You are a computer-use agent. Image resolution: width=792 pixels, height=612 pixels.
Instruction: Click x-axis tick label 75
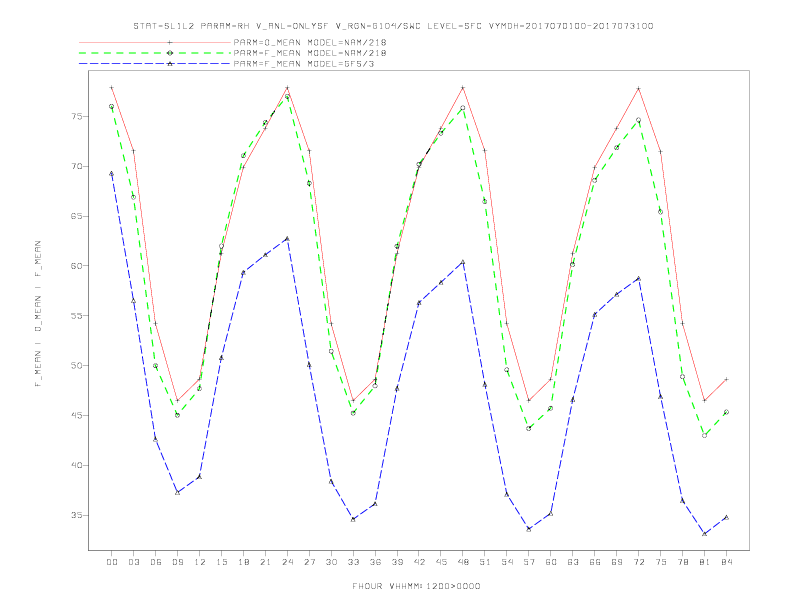click(661, 562)
